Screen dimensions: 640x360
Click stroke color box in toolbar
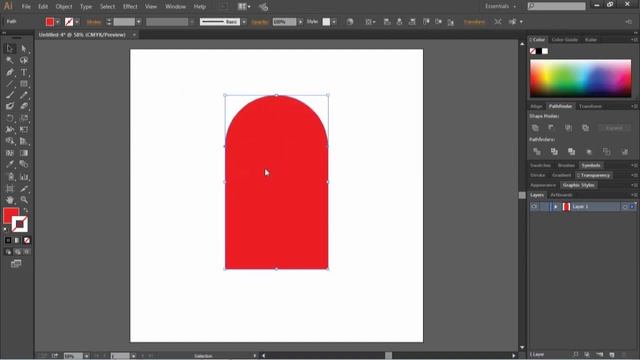[x=20, y=224]
